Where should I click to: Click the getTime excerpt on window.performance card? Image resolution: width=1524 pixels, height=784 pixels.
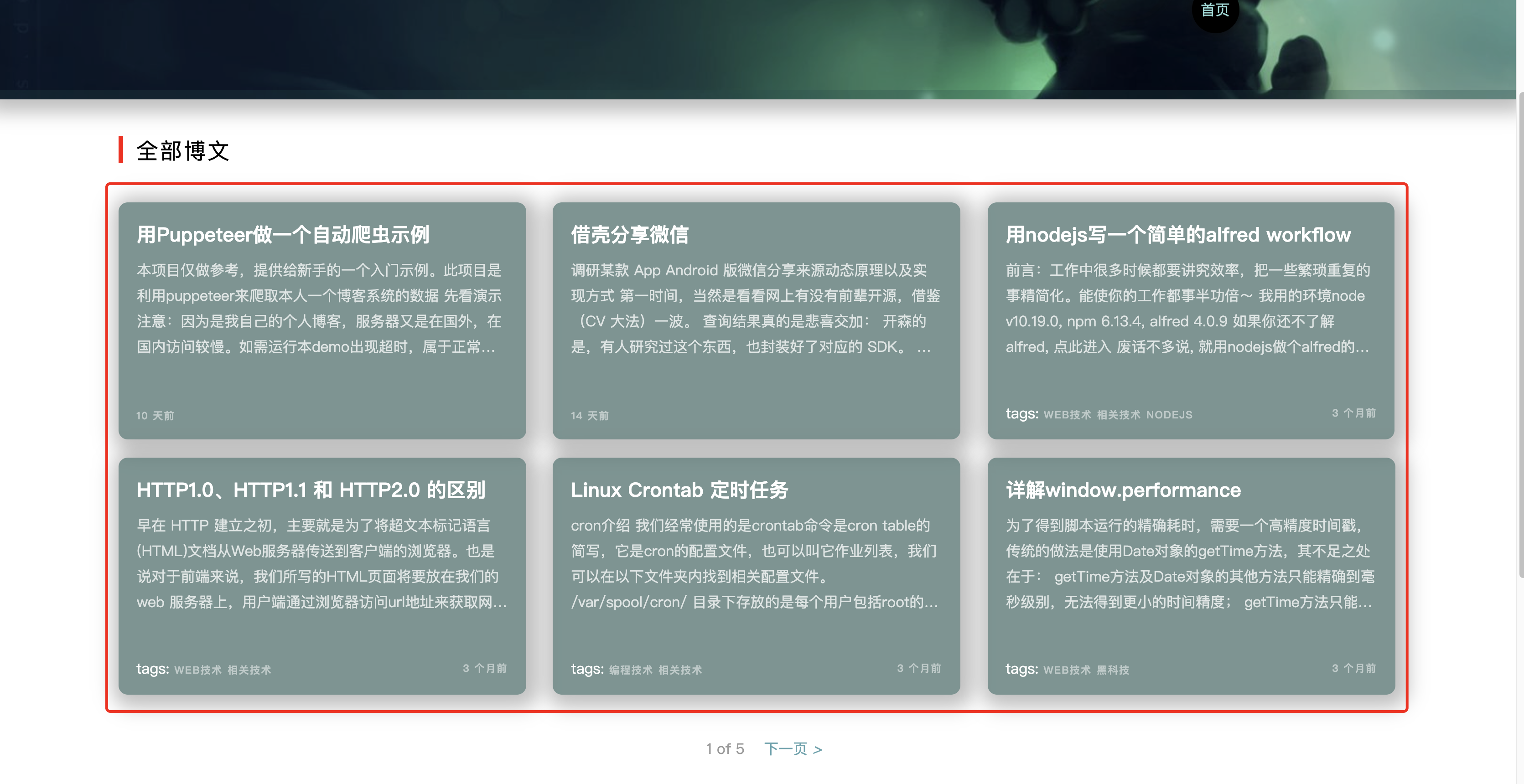[x=1190, y=563]
